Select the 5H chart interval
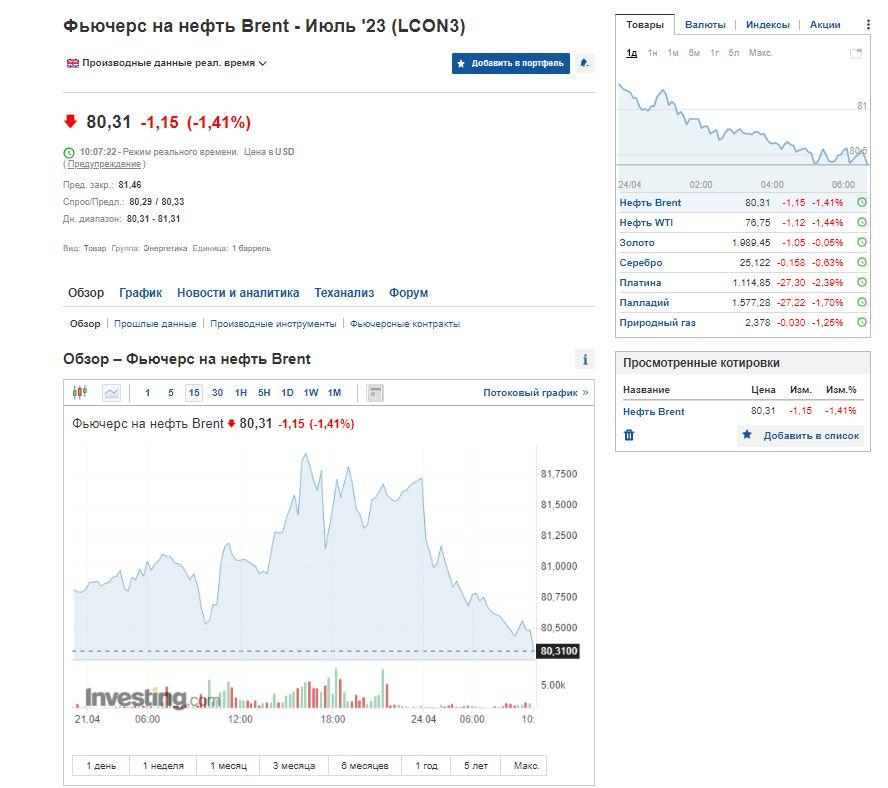This screenshot has height=788, width=888. click(264, 393)
